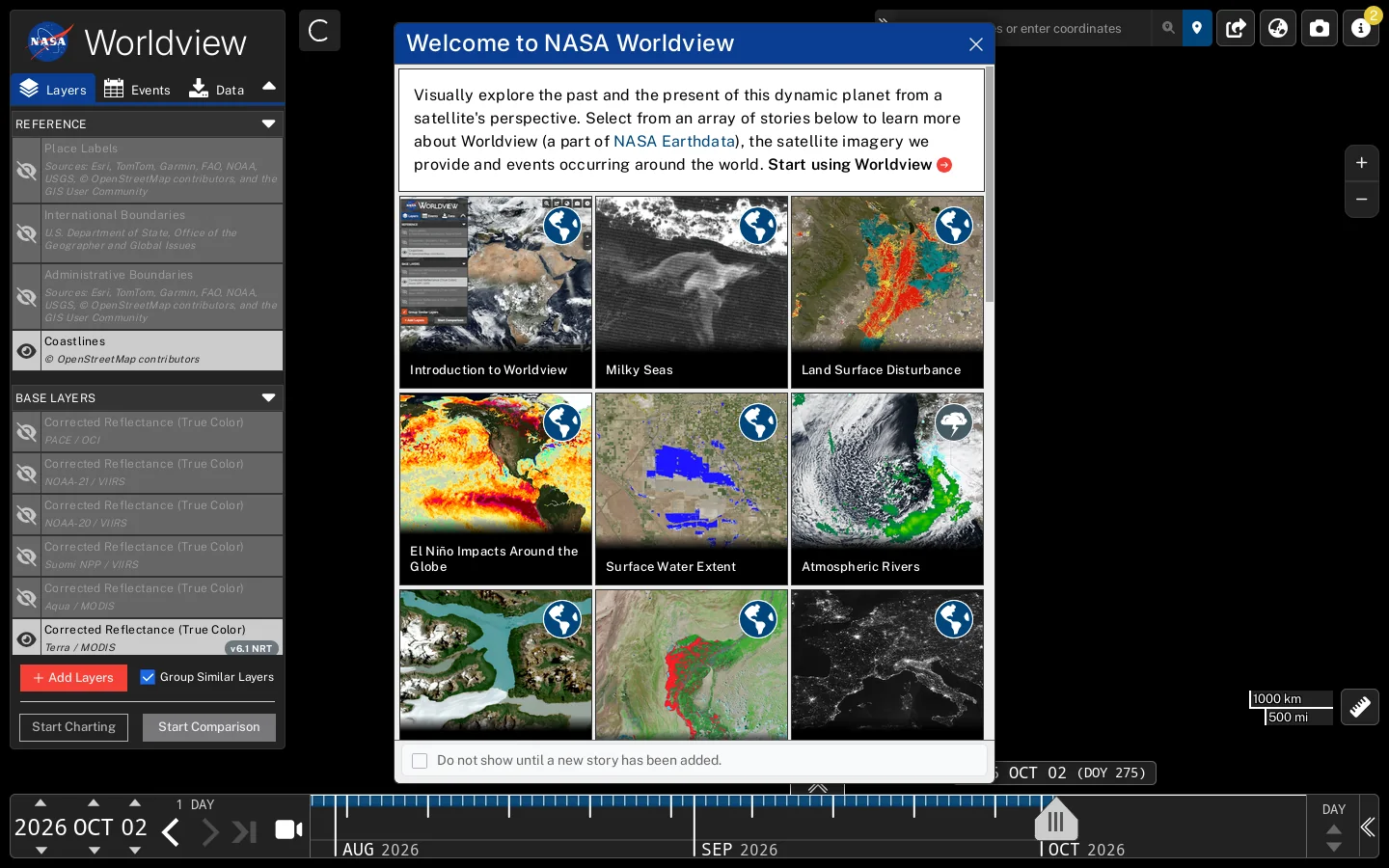The height and width of the screenshot is (868, 1389).
Task: Switch to the Layers tab
Action: [53, 89]
